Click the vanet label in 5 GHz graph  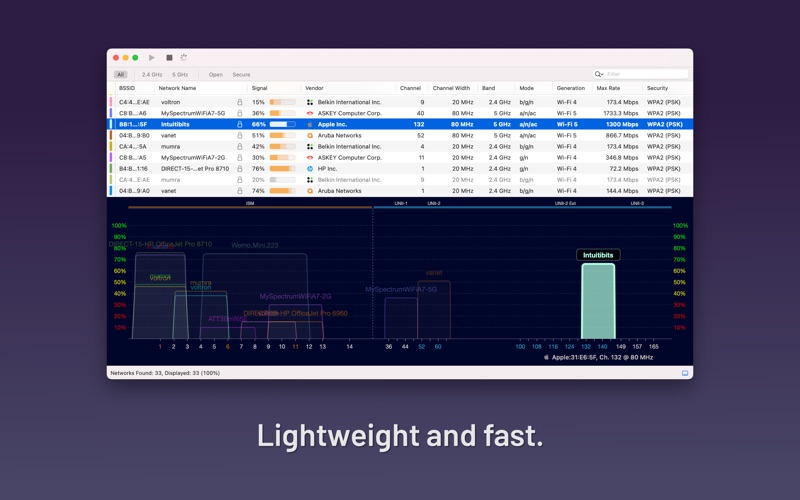pos(434,272)
